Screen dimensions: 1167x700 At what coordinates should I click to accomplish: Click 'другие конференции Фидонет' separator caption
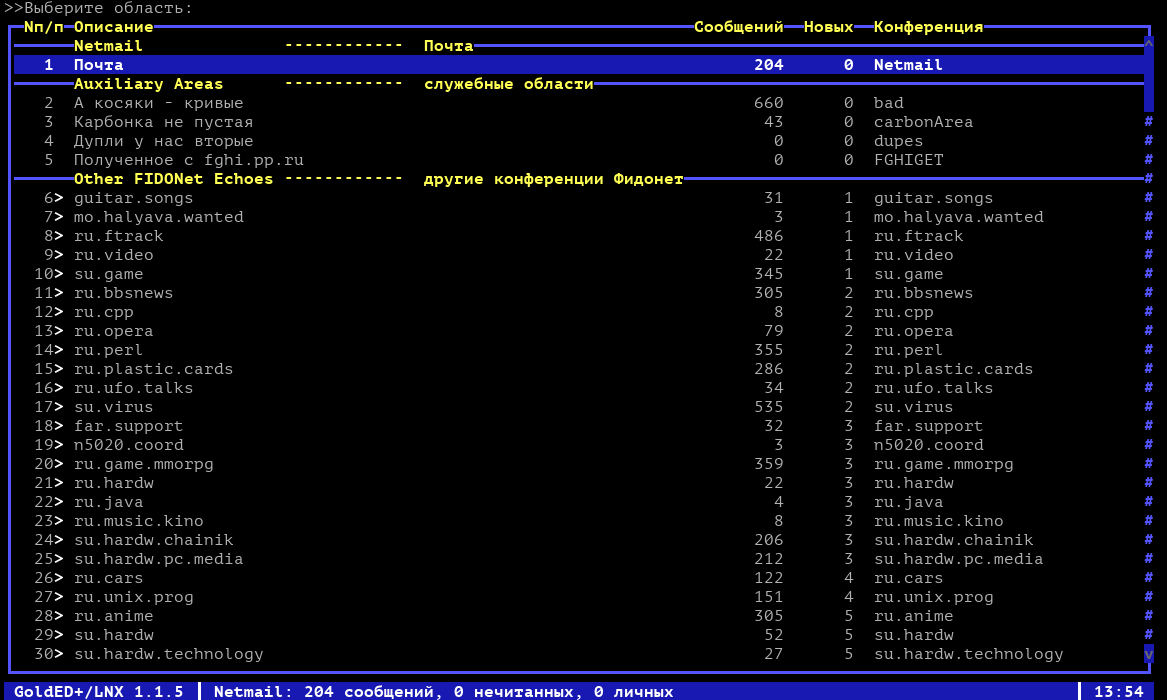[x=553, y=179]
